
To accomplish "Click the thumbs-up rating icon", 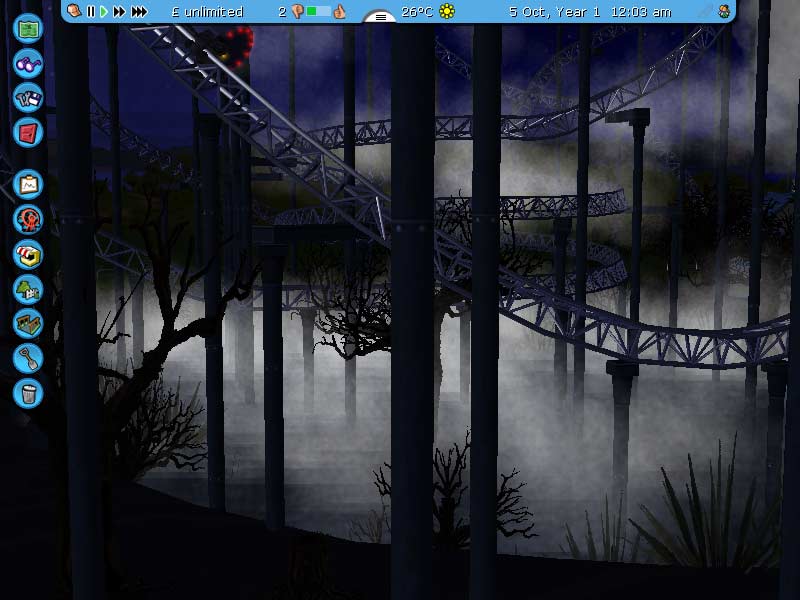I will coord(339,11).
